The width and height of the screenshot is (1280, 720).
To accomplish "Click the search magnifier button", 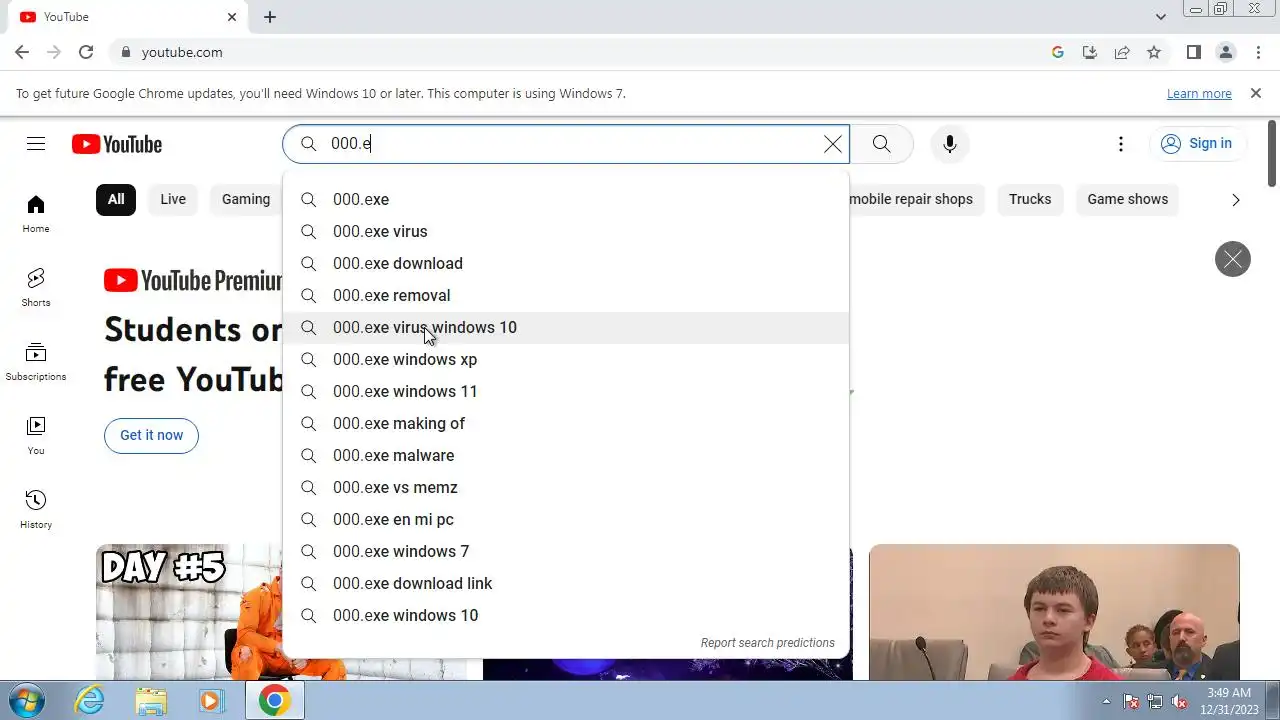I will click(881, 144).
